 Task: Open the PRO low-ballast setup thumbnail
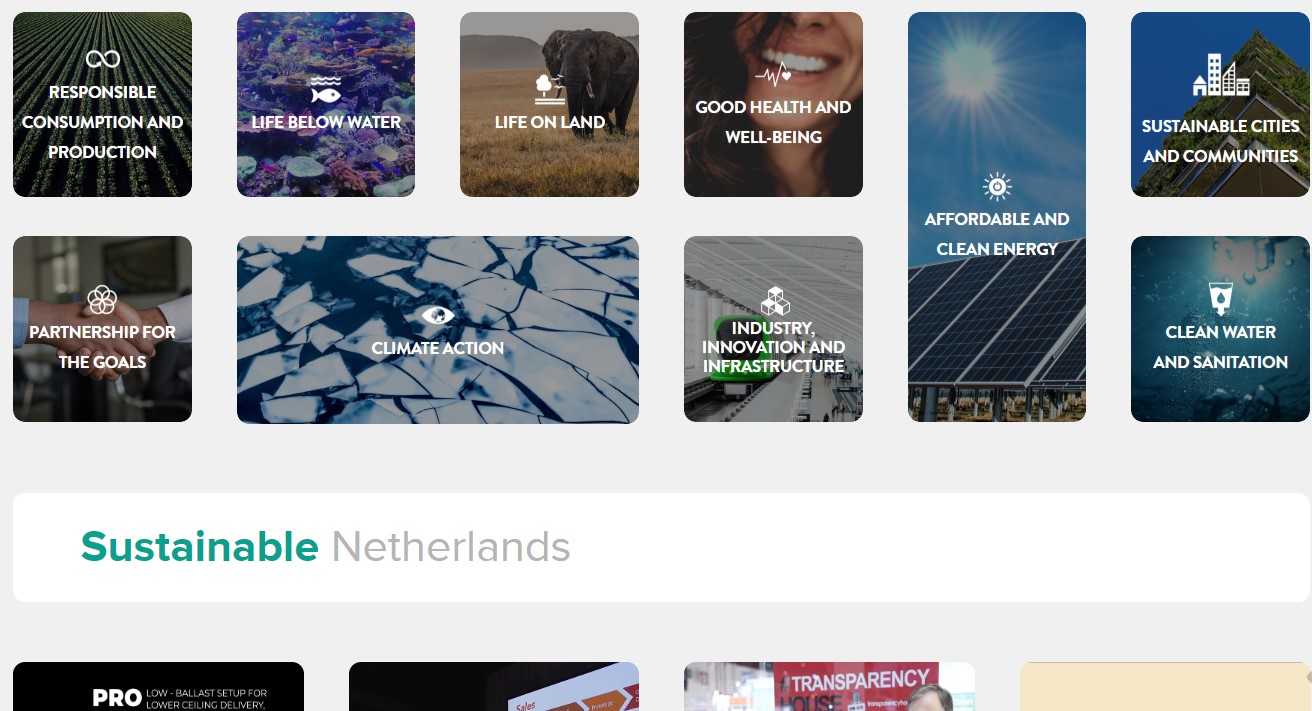tap(158, 686)
